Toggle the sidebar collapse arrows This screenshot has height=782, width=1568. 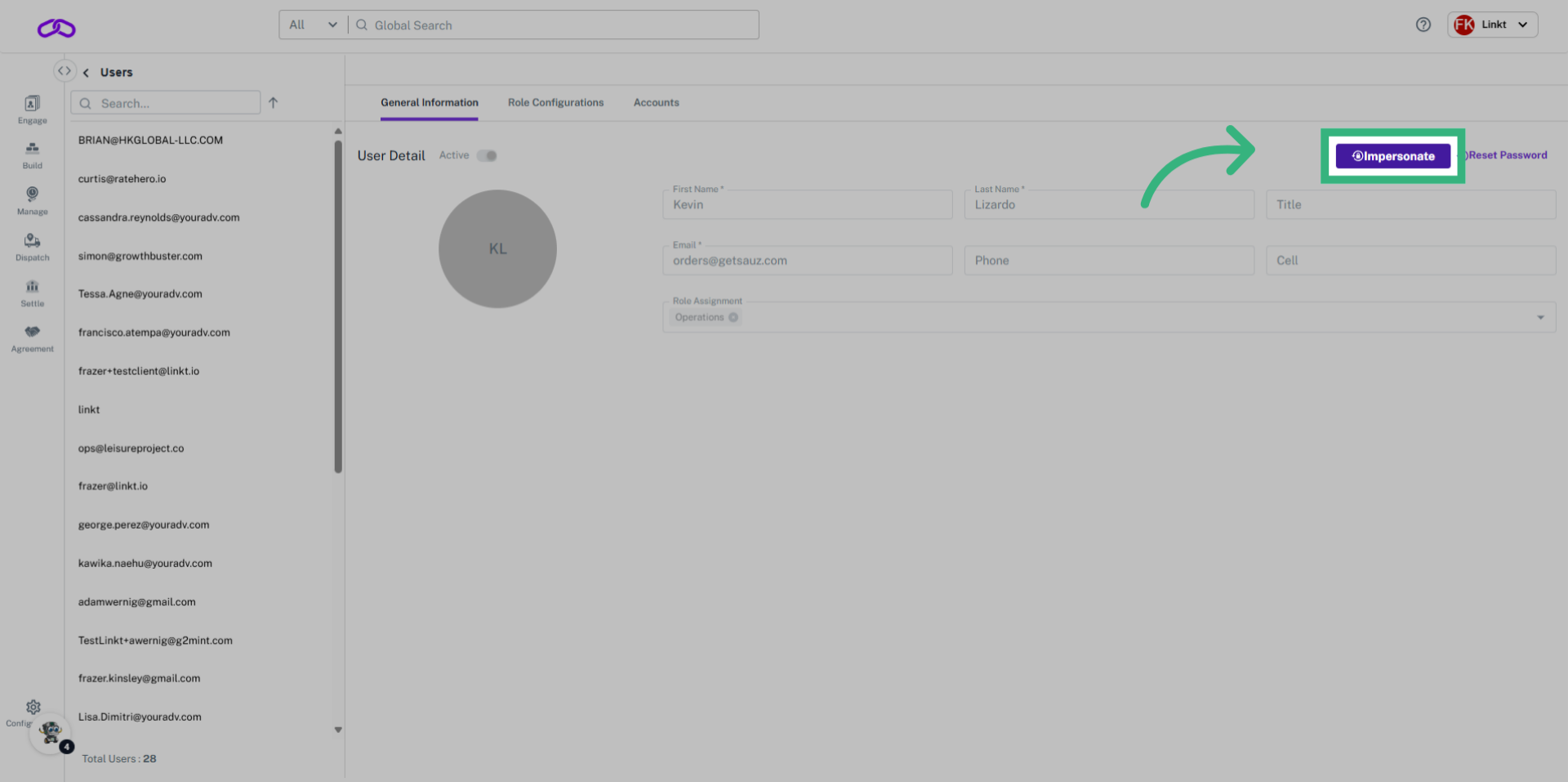point(65,71)
